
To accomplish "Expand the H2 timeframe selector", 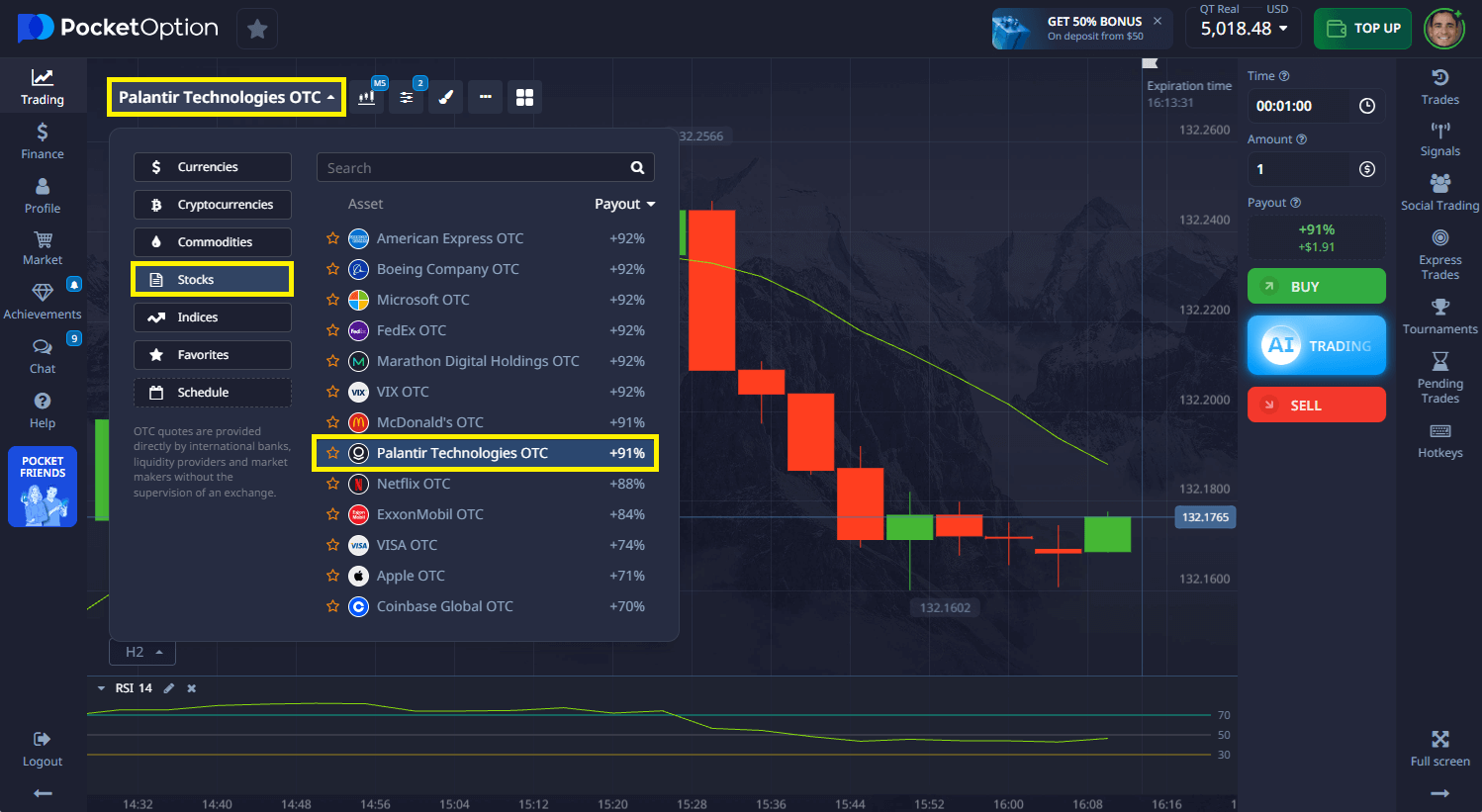I will point(142,653).
